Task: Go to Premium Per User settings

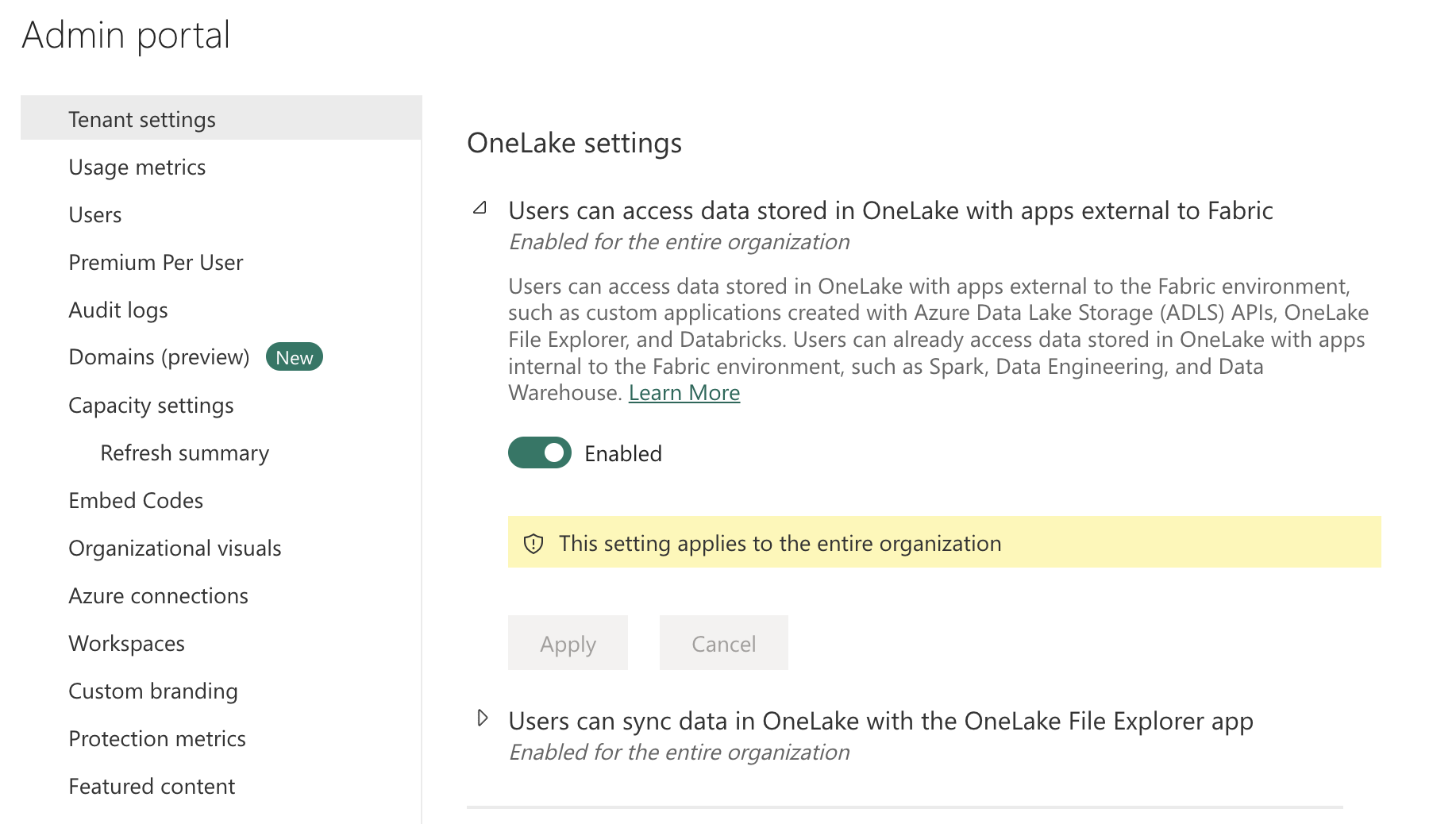Action: point(156,262)
